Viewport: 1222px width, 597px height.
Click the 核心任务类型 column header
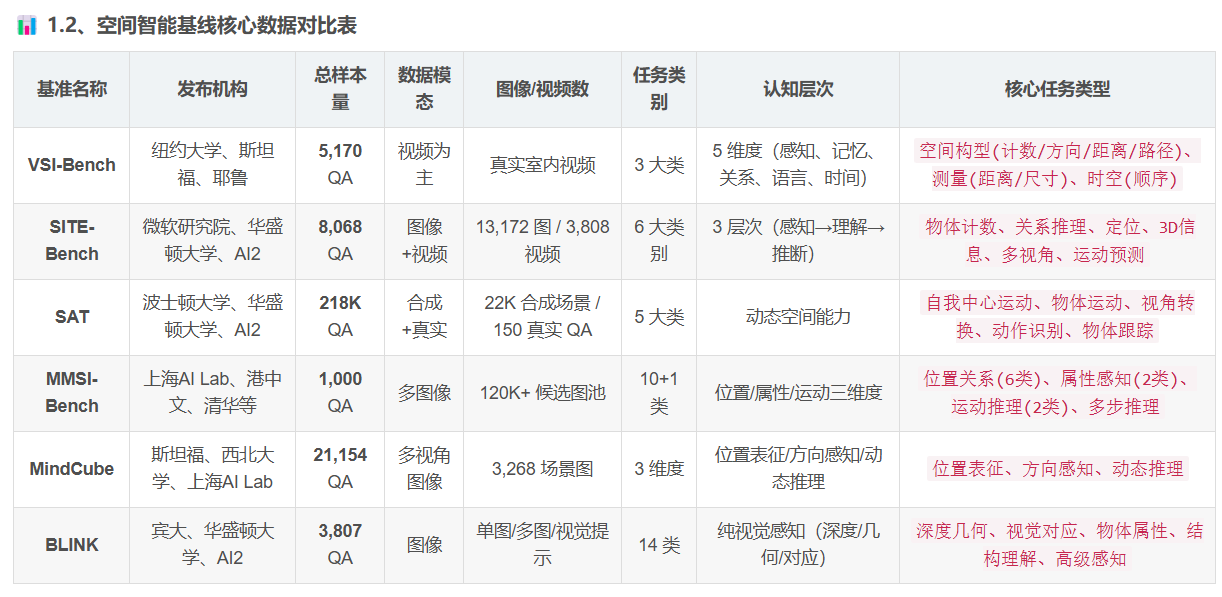tap(1057, 89)
